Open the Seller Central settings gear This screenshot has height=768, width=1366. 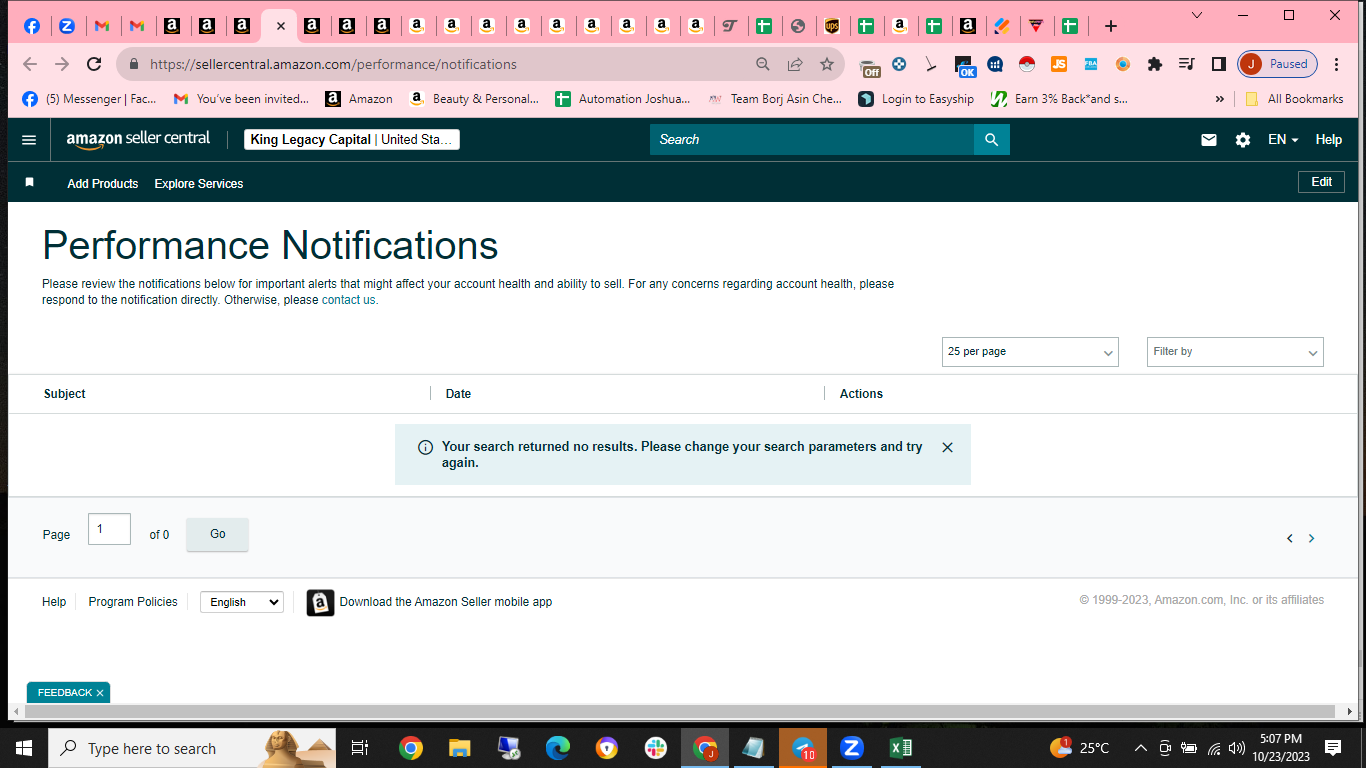pos(1243,140)
